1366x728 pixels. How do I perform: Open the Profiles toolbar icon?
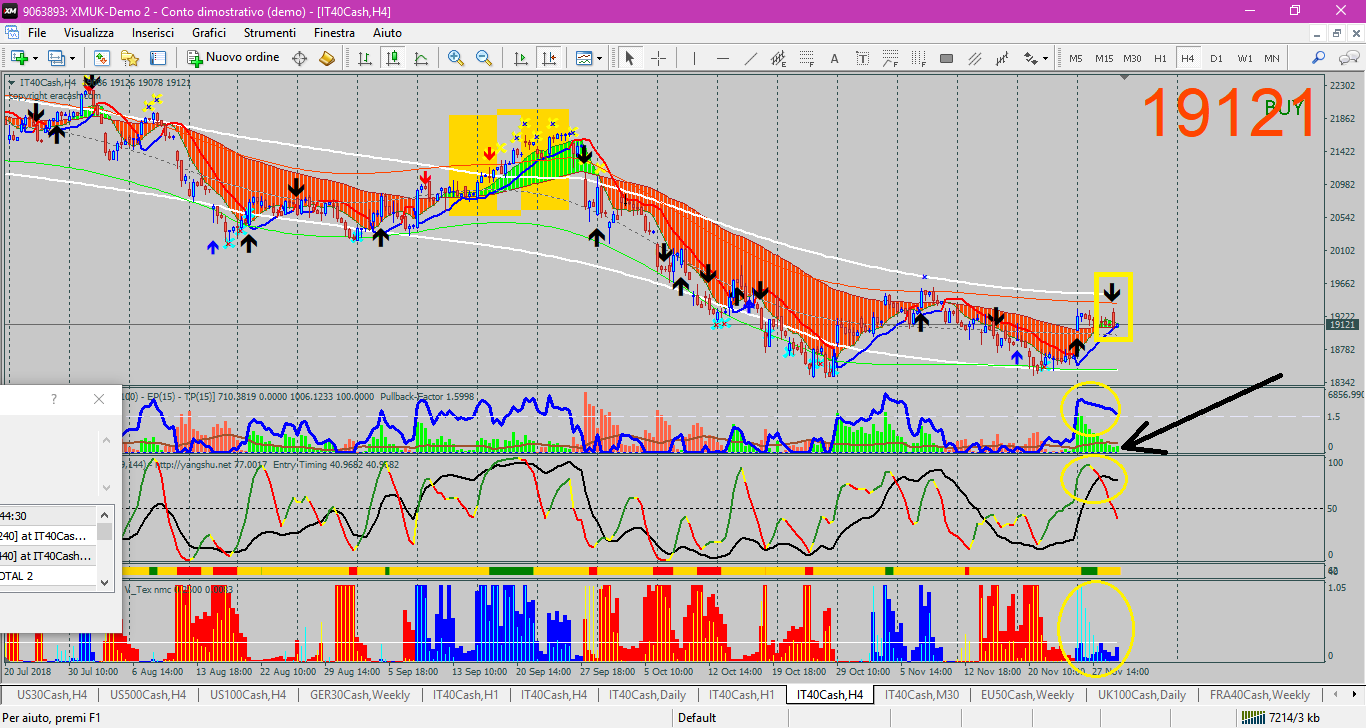point(56,58)
